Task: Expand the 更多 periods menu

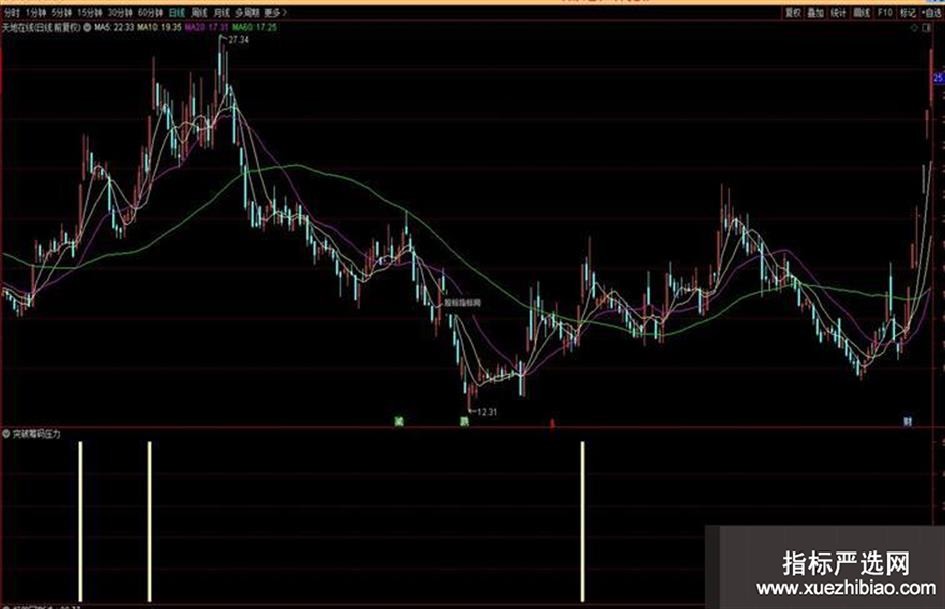Action: tap(275, 13)
